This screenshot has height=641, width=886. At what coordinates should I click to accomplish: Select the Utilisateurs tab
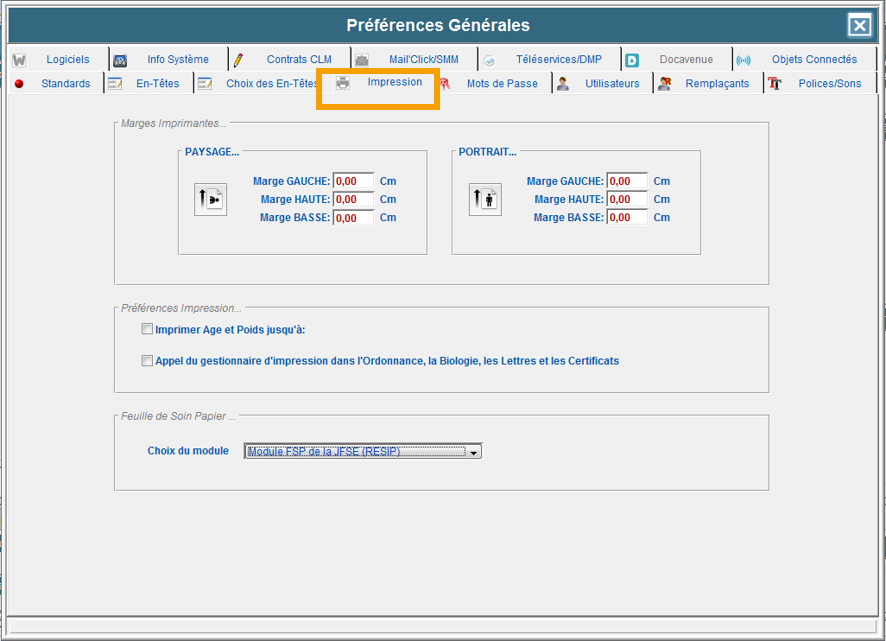click(x=611, y=84)
